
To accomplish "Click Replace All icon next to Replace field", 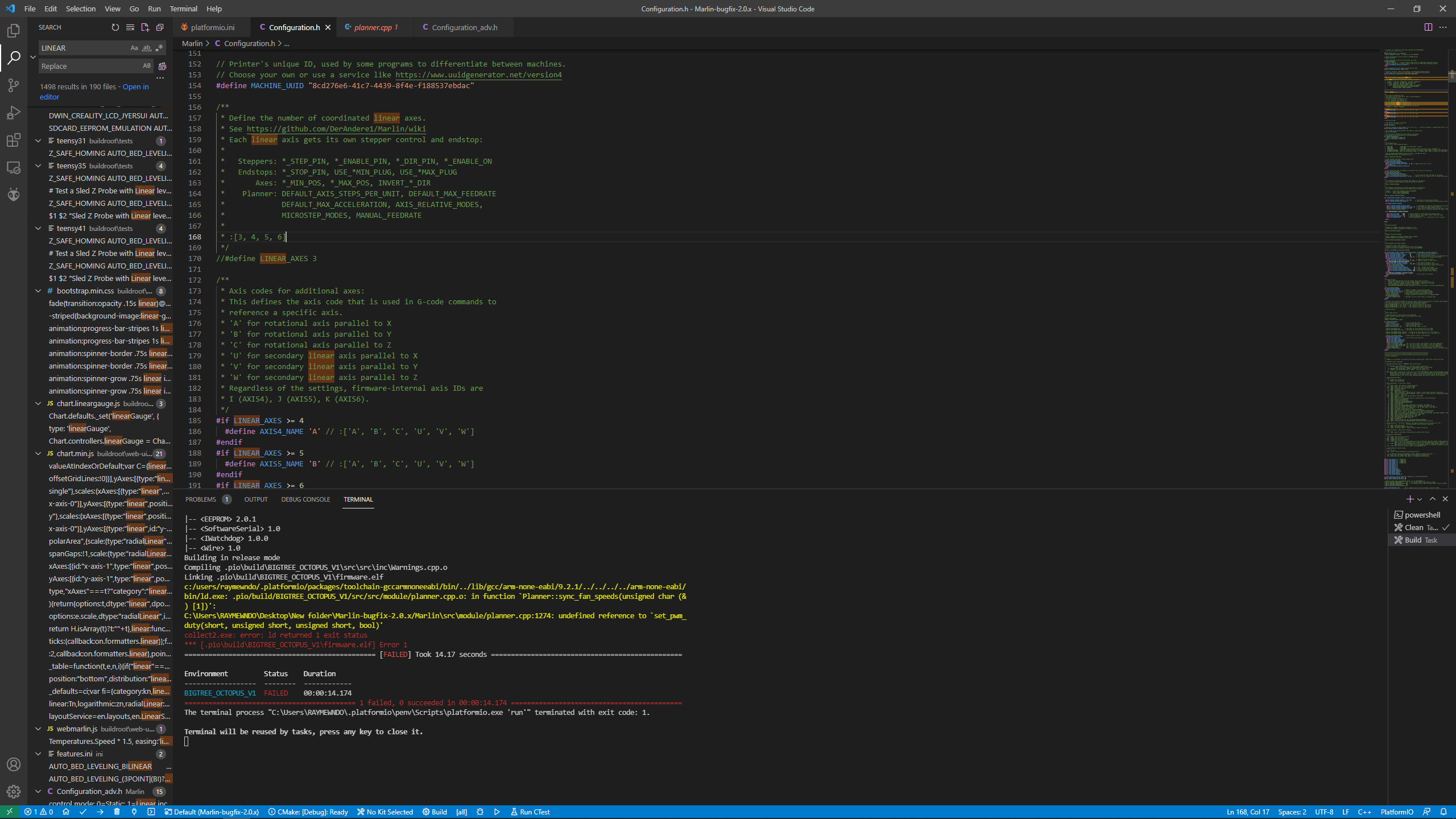I will [x=162, y=66].
